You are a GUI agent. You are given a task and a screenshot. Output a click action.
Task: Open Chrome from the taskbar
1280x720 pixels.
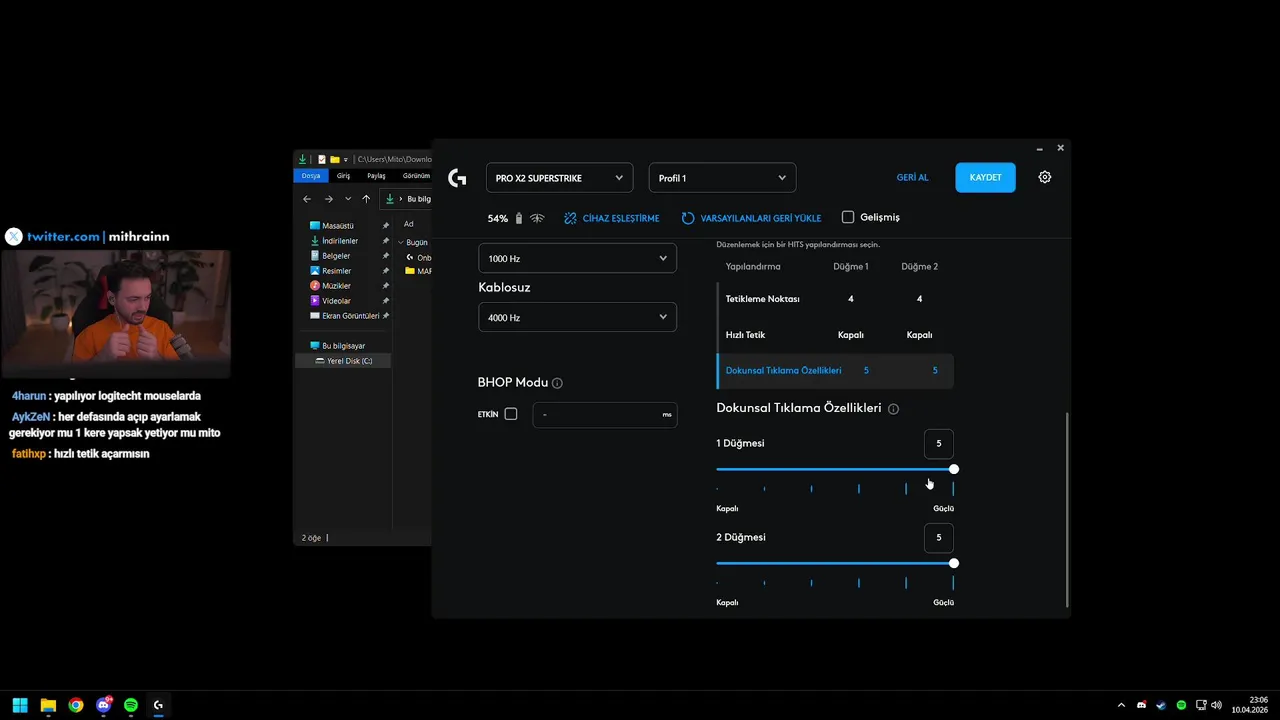(76, 705)
